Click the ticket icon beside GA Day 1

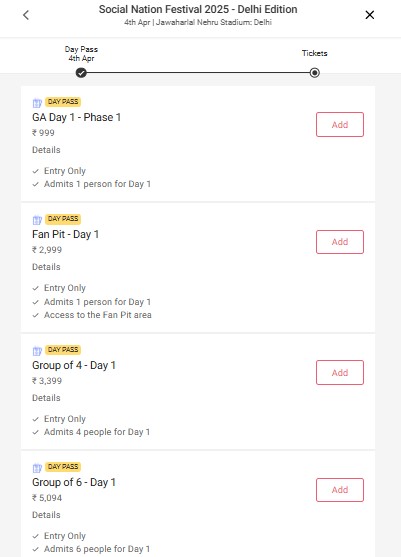[x=37, y=103]
